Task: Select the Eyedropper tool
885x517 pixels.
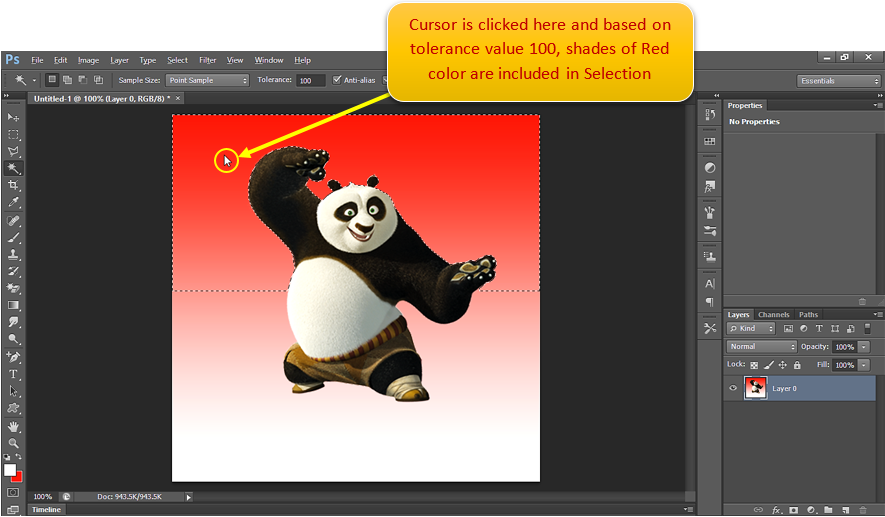Action: (x=13, y=202)
